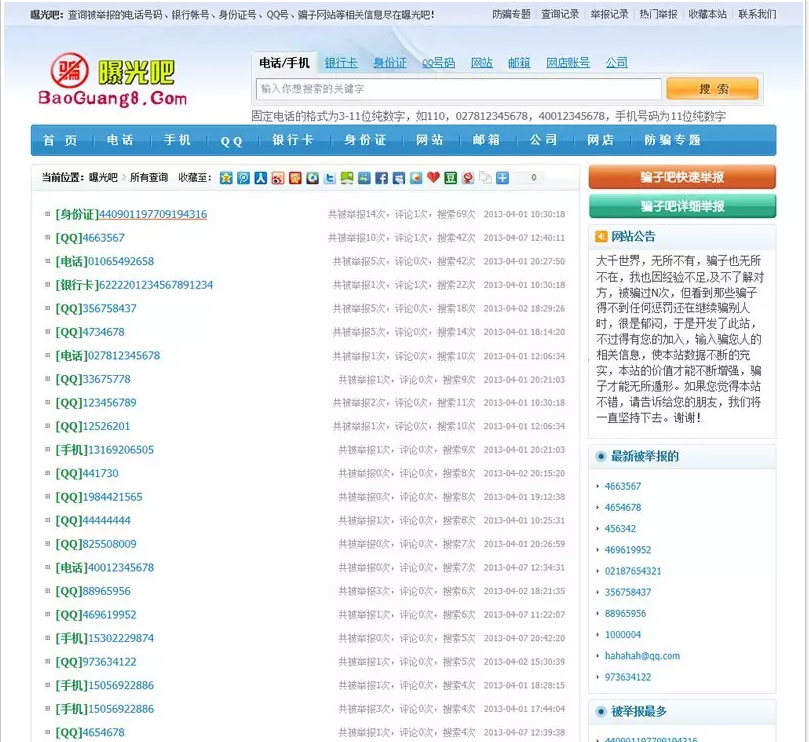Open 防骗专题 in the blue nav bar
The height and width of the screenshot is (742, 809).
tap(672, 140)
